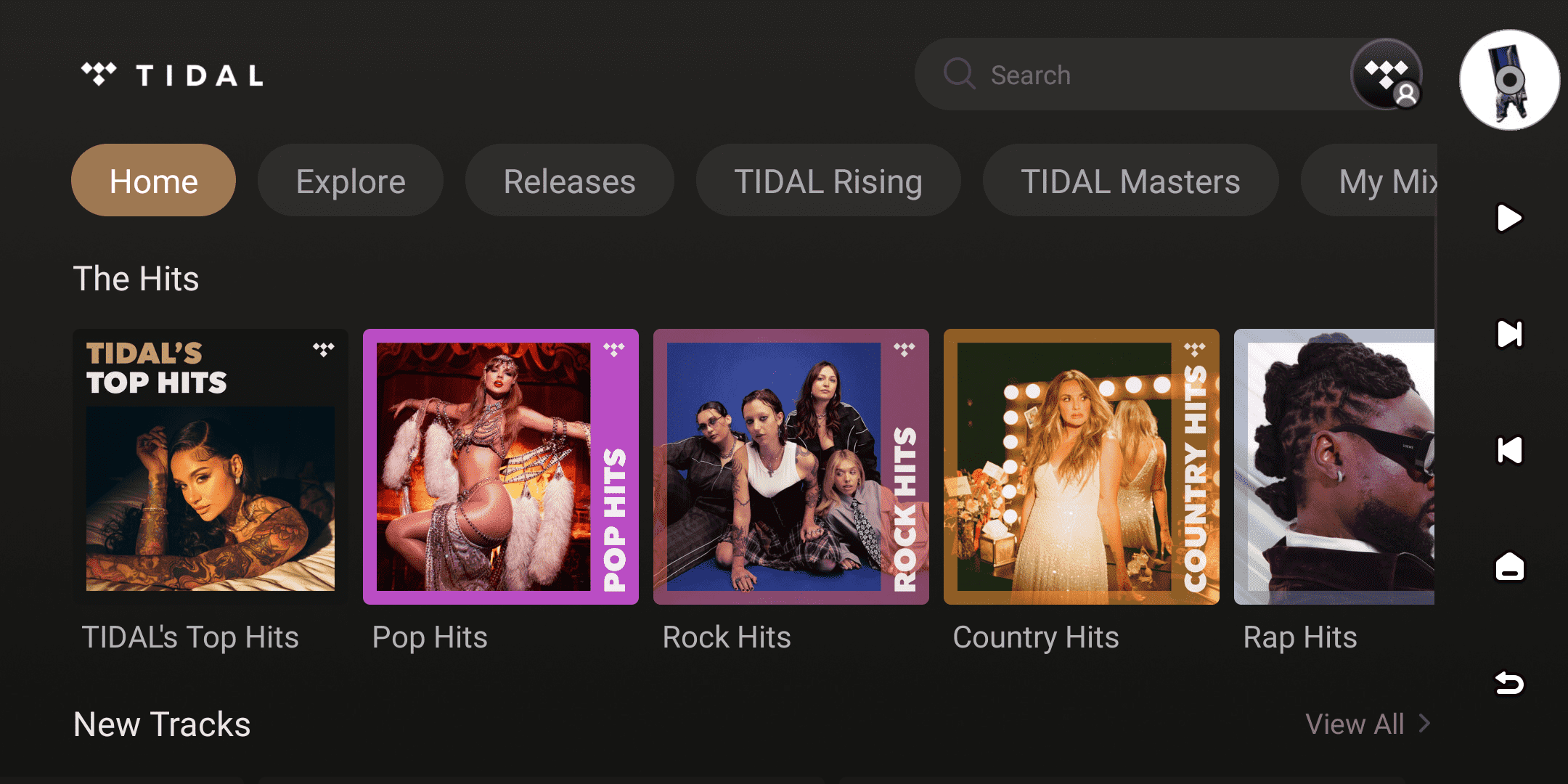Go to the TIDAL Rising tab
The height and width of the screenshot is (784, 1568).
(828, 181)
